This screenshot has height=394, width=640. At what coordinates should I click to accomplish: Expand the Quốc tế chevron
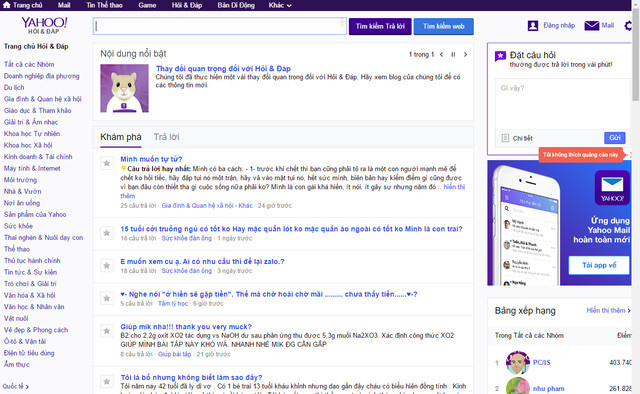pos(27,386)
